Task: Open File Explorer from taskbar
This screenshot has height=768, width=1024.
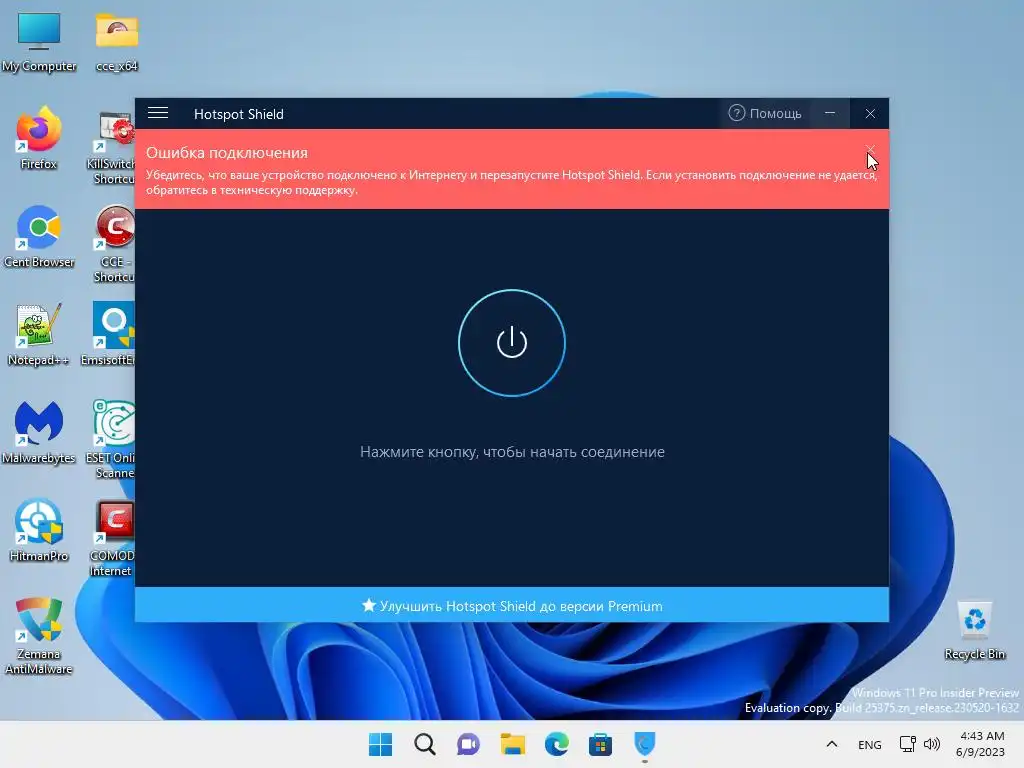Action: click(513, 744)
